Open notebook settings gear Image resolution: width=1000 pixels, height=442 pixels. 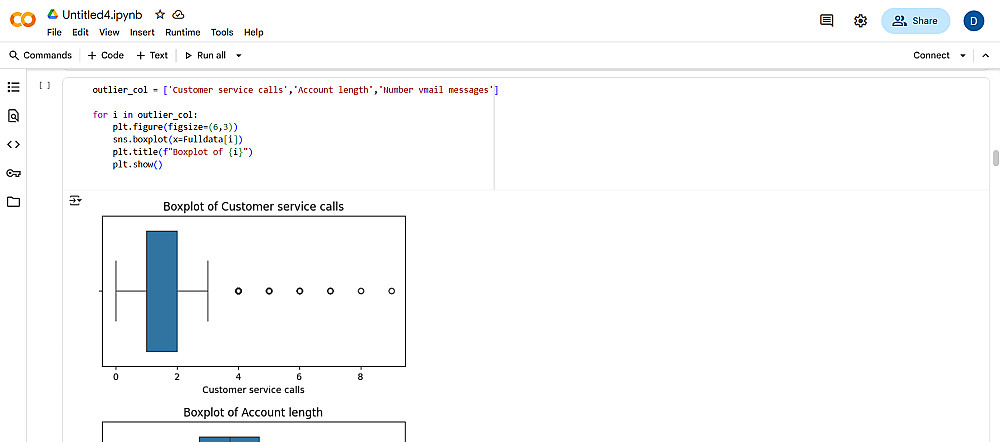(x=860, y=20)
